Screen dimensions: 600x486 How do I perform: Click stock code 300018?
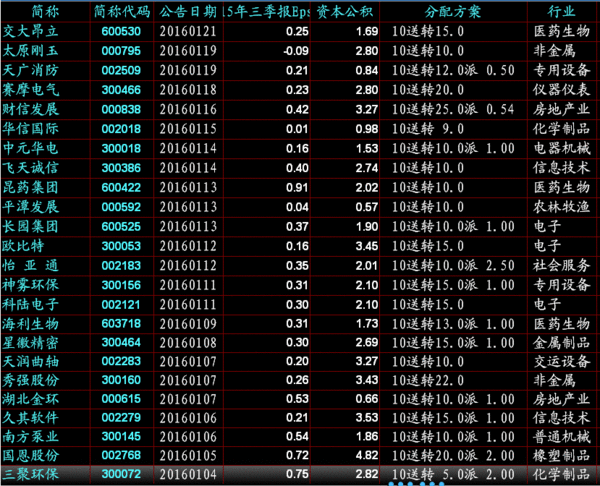point(121,148)
